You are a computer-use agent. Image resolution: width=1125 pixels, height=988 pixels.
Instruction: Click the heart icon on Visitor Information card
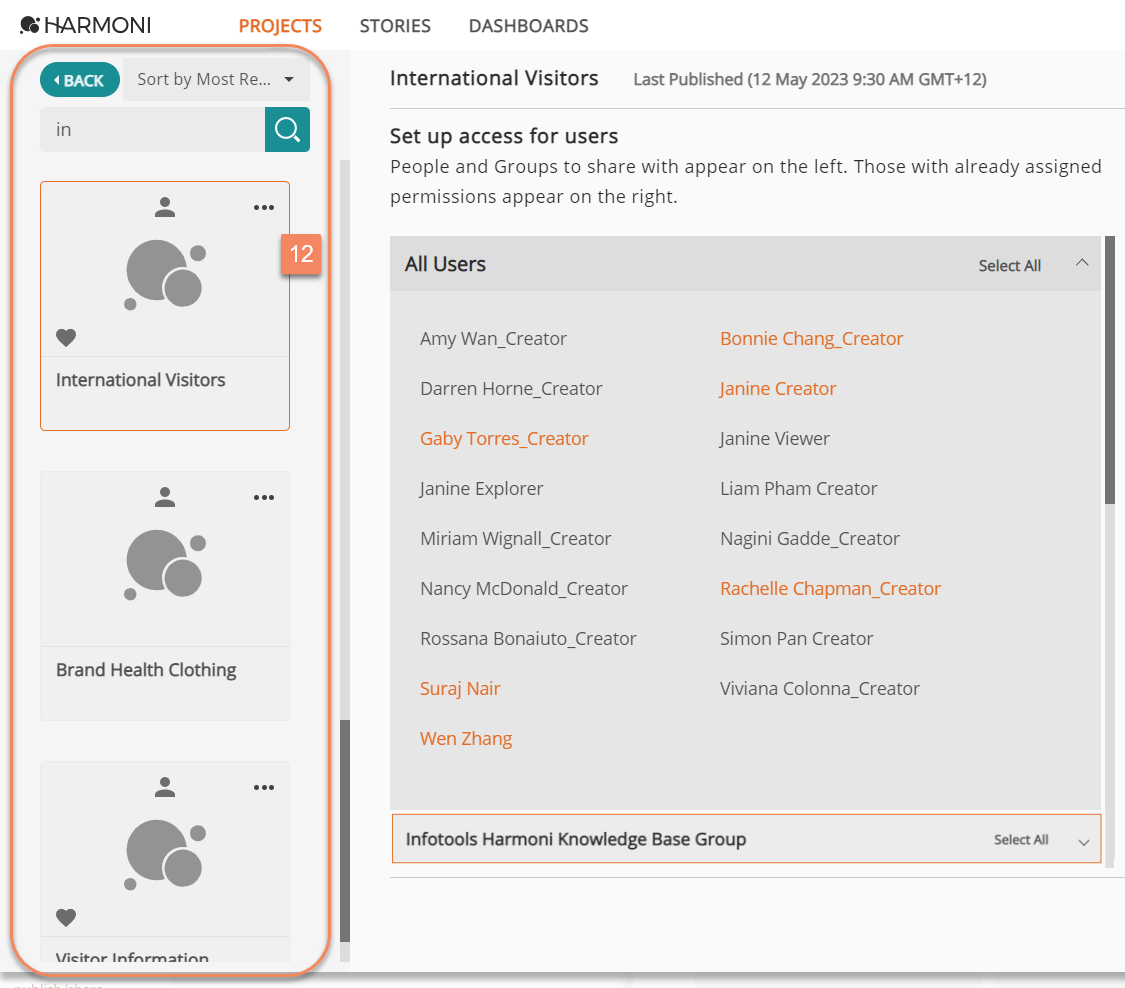(x=66, y=918)
